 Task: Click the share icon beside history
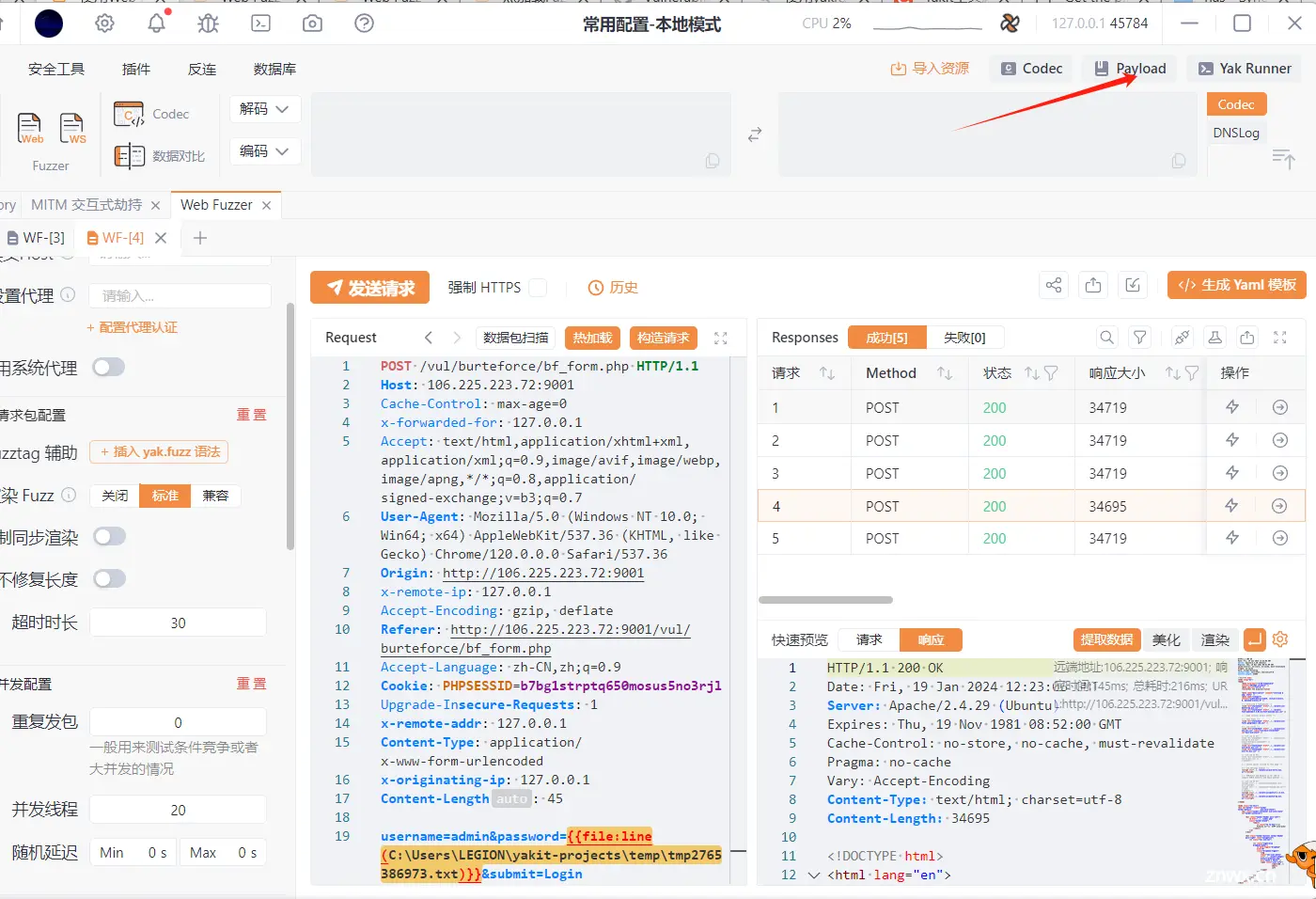click(x=1054, y=285)
